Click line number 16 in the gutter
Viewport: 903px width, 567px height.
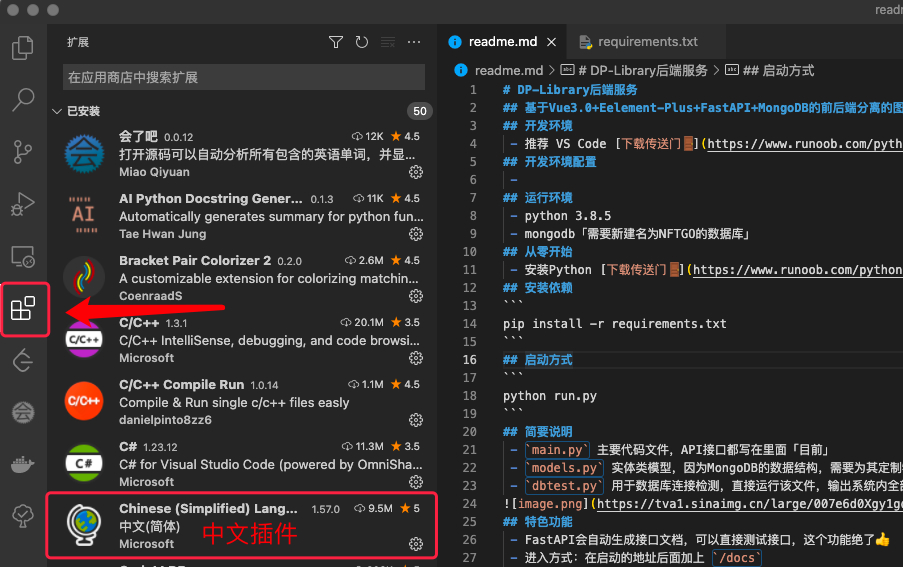[469, 360]
